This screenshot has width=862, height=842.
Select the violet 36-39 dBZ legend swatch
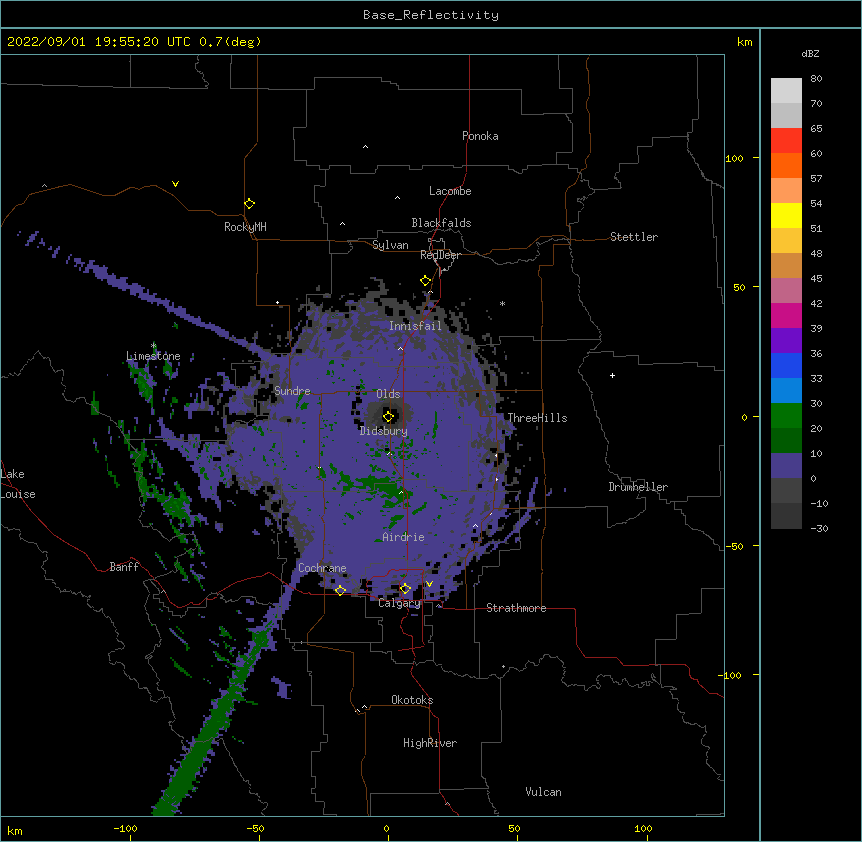(786, 341)
